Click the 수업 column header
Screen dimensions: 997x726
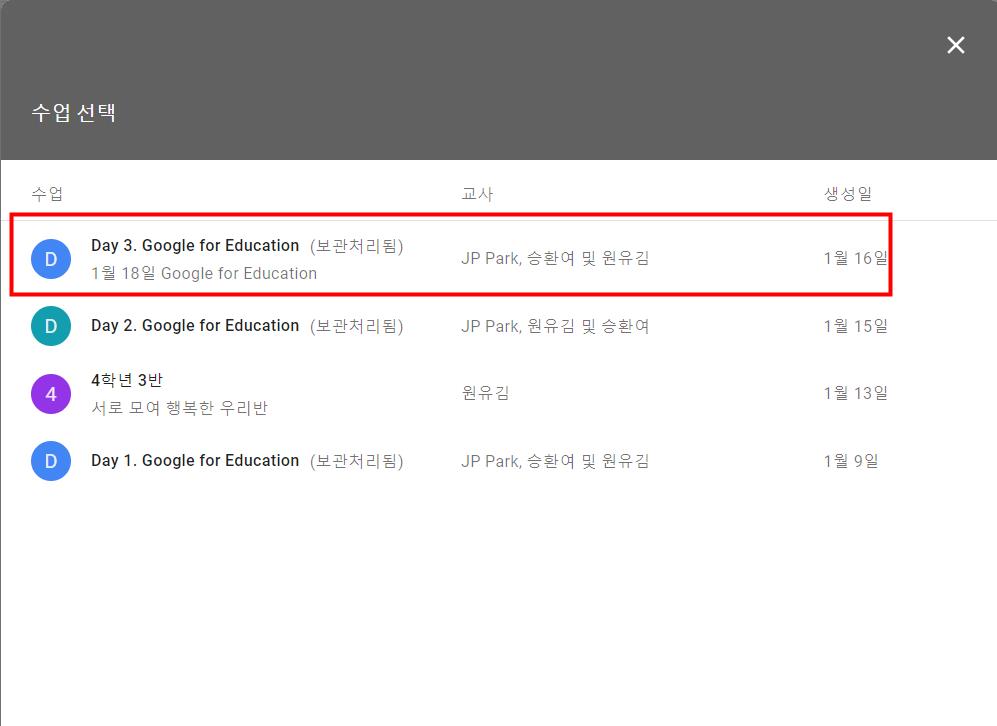click(x=47, y=193)
